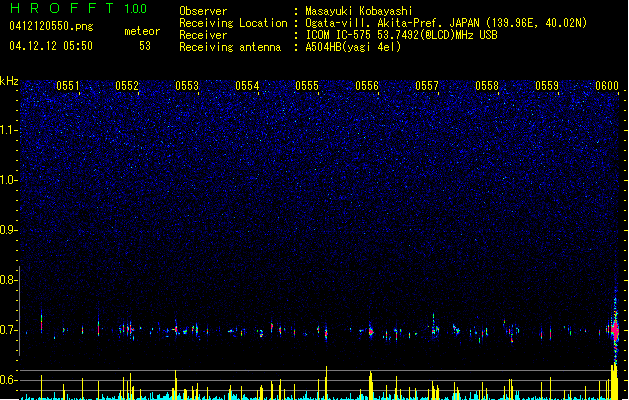Click observer name Masayuki Kobayashi
Image resolution: width=629 pixels, height=400 pixels.
coord(359,11)
